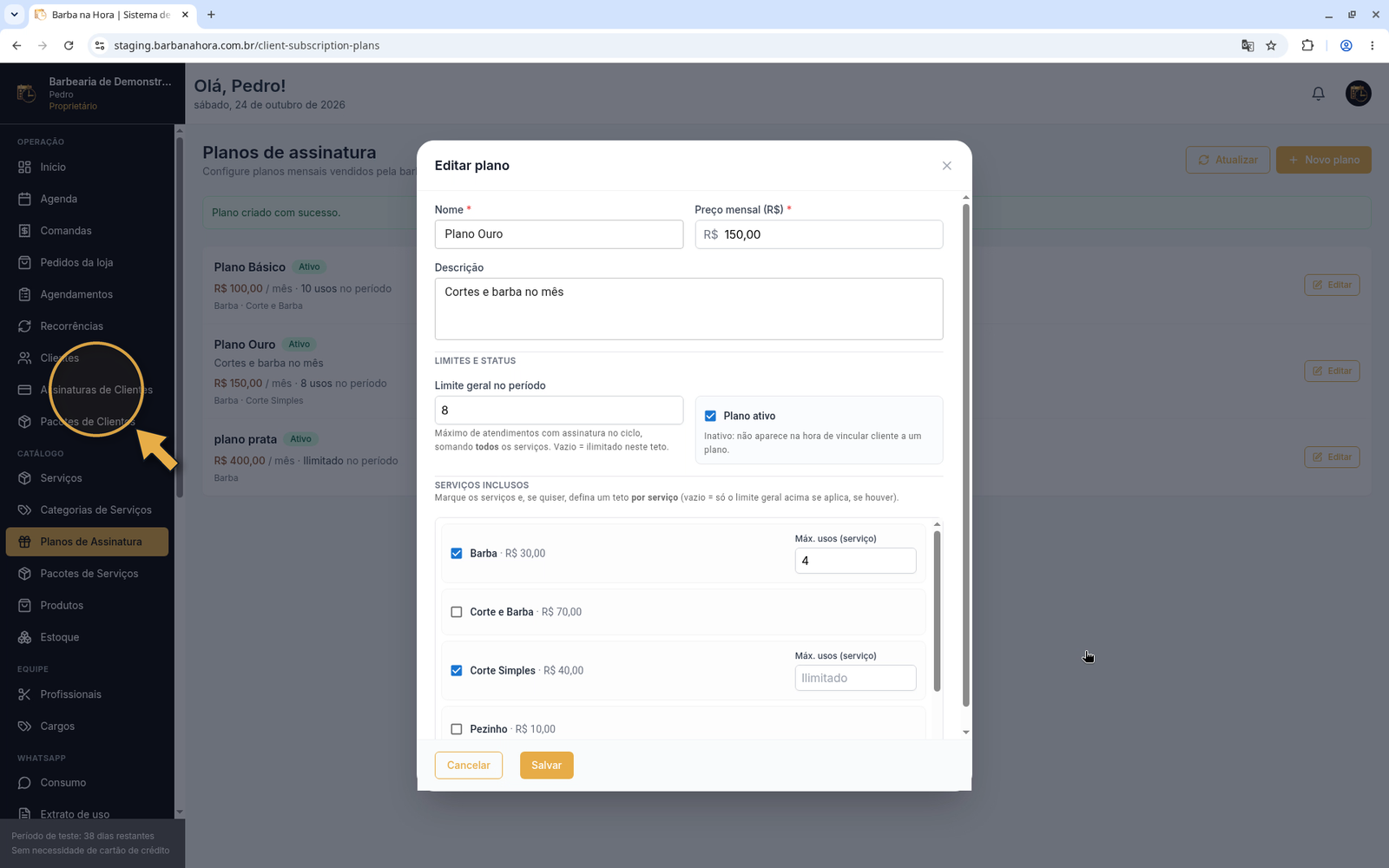Click the notification bell icon
The image size is (1389, 868).
[1318, 94]
